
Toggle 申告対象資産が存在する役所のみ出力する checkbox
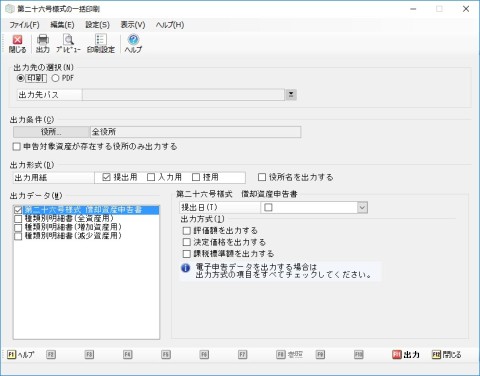coord(17,147)
